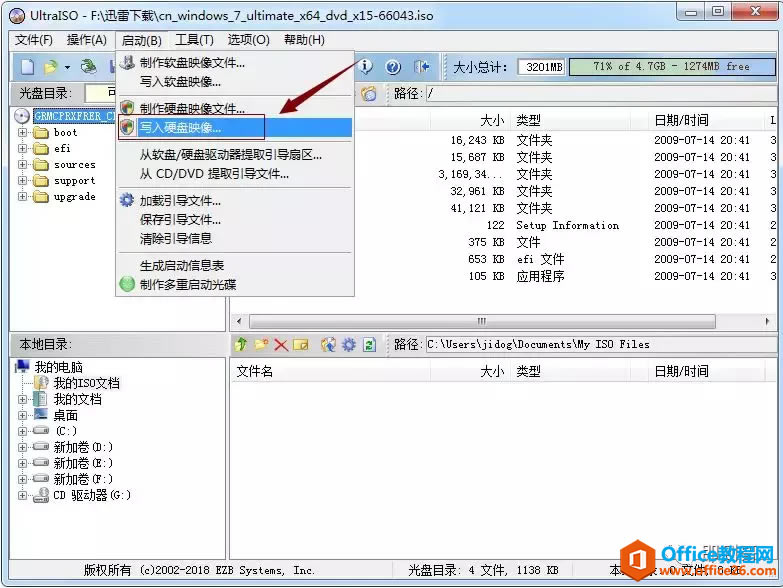Viewport: 783px width, 588px height.
Task: Open the 文件(F) menu
Action: pyautogui.click(x=33, y=40)
